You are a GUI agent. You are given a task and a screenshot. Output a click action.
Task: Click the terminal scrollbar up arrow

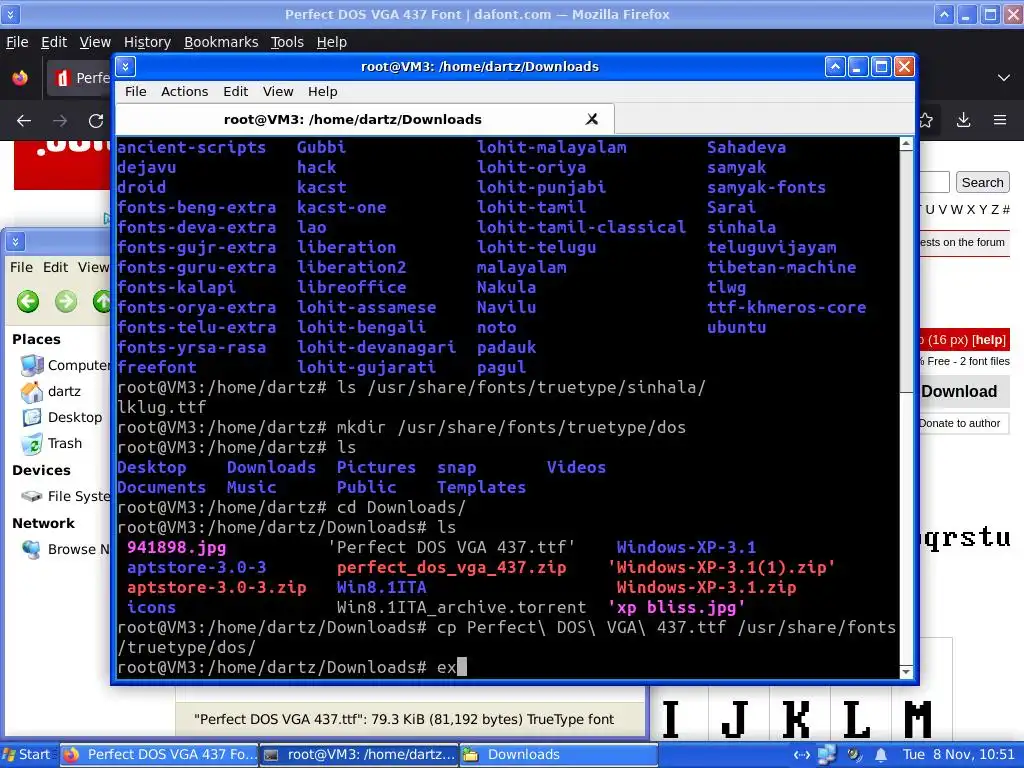tap(906, 144)
